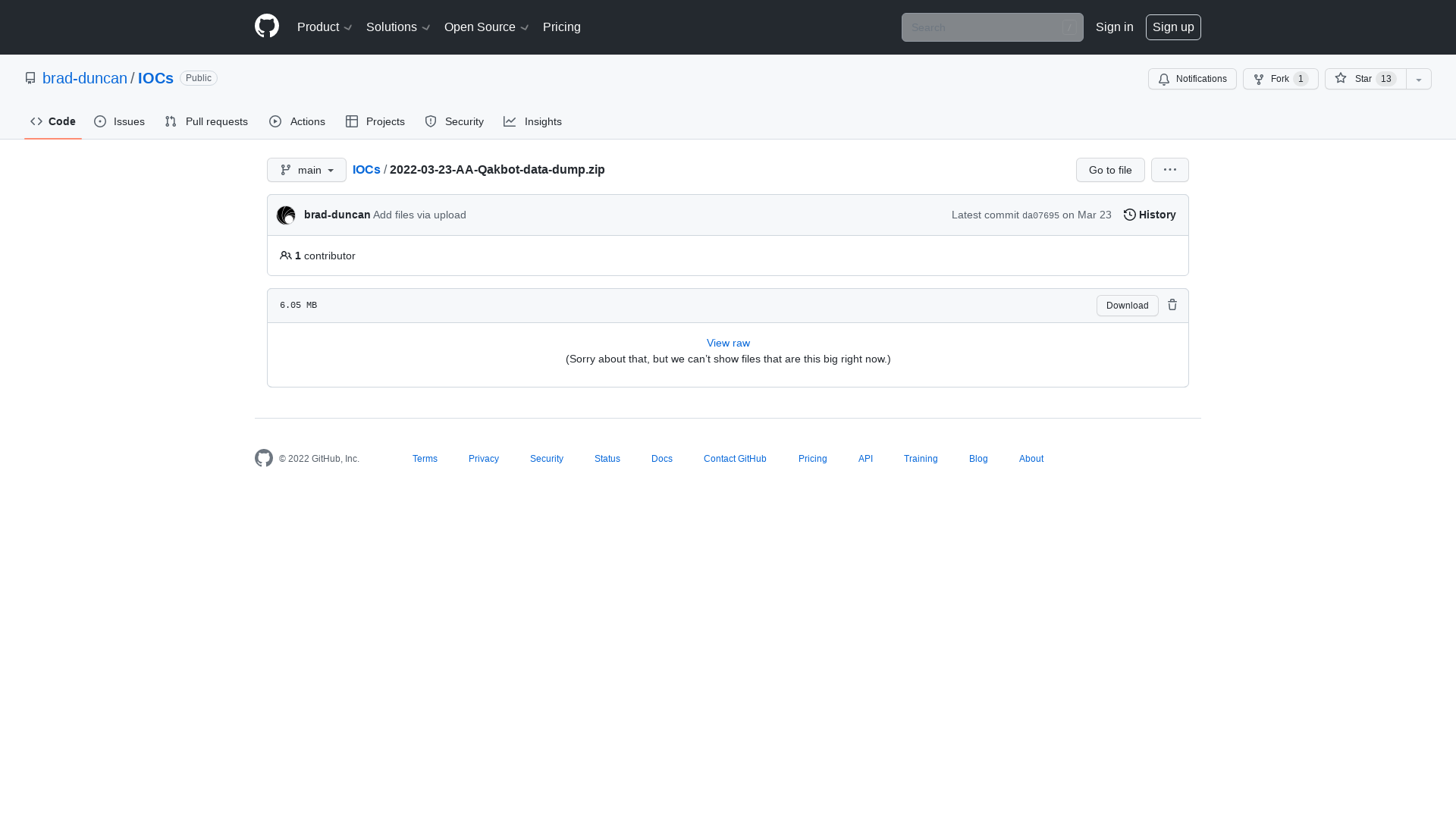Delete this file using trash icon
1456x819 pixels.
tap(1172, 305)
